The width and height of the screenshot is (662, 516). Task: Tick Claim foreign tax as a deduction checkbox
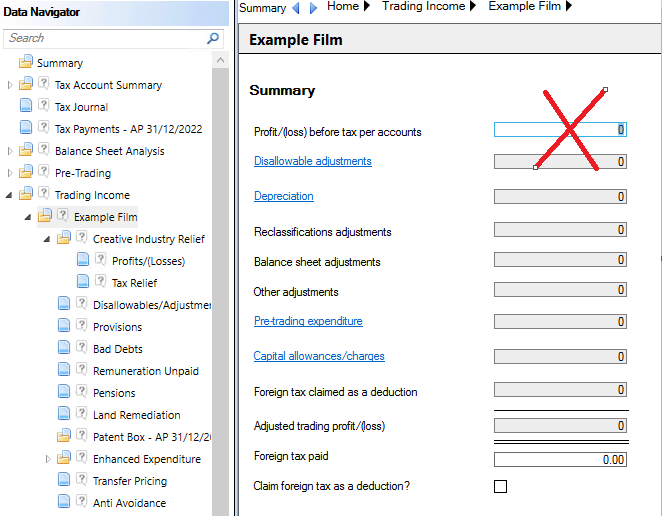point(500,486)
